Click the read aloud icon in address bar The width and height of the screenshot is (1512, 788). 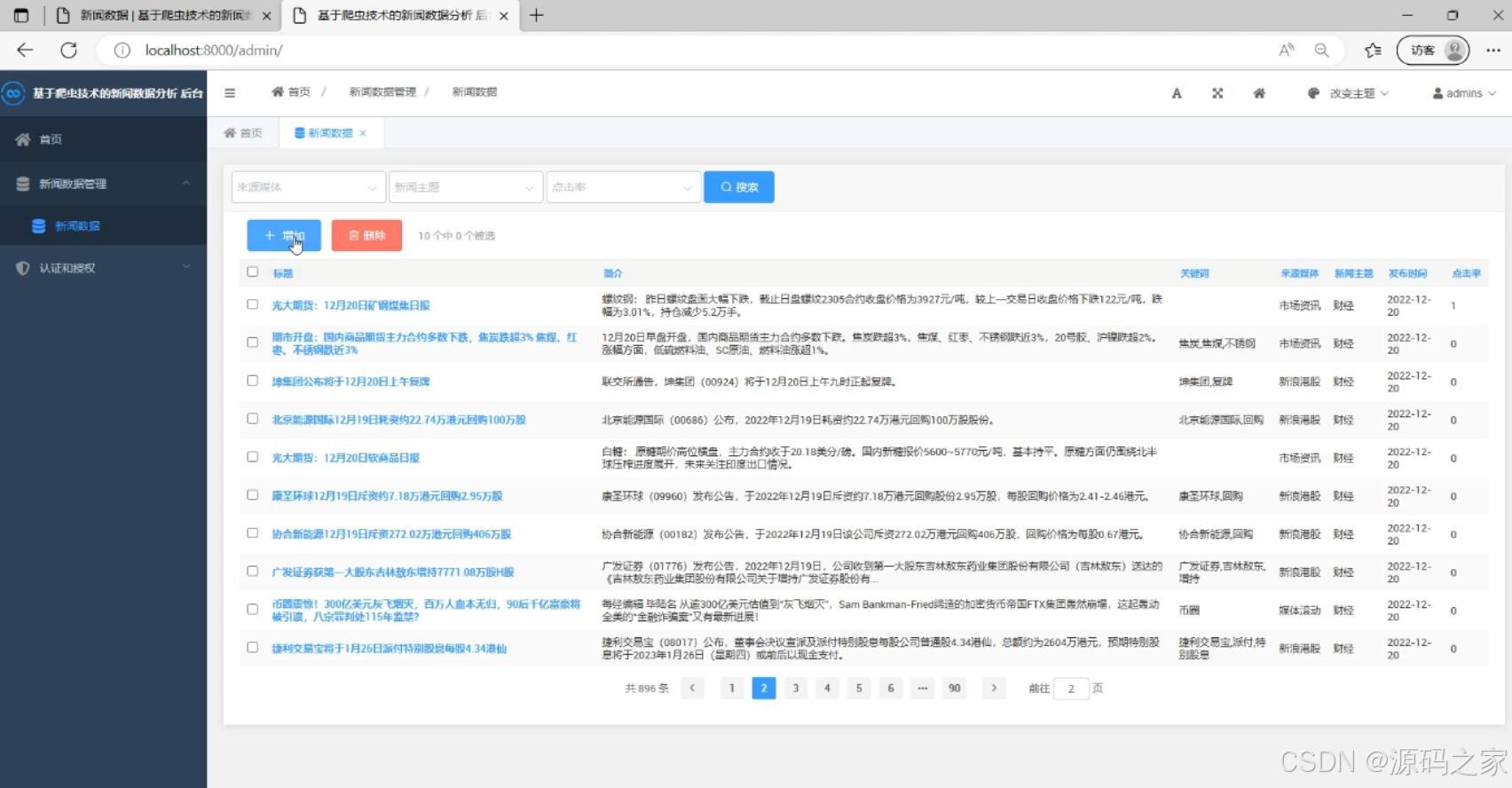point(1287,51)
